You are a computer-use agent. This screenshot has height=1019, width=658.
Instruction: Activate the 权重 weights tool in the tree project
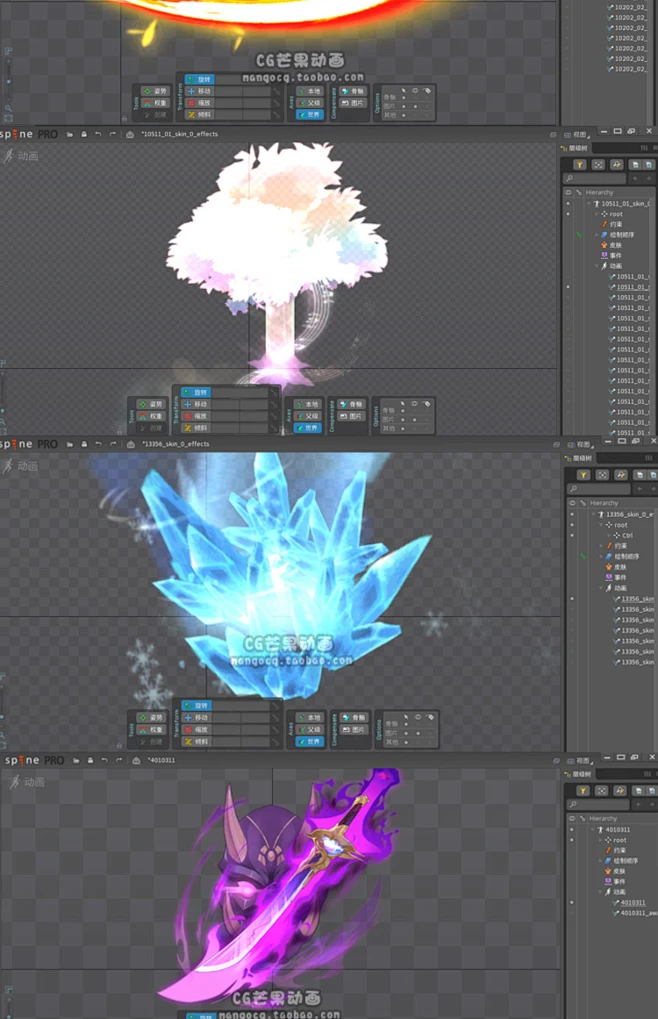[x=154, y=416]
